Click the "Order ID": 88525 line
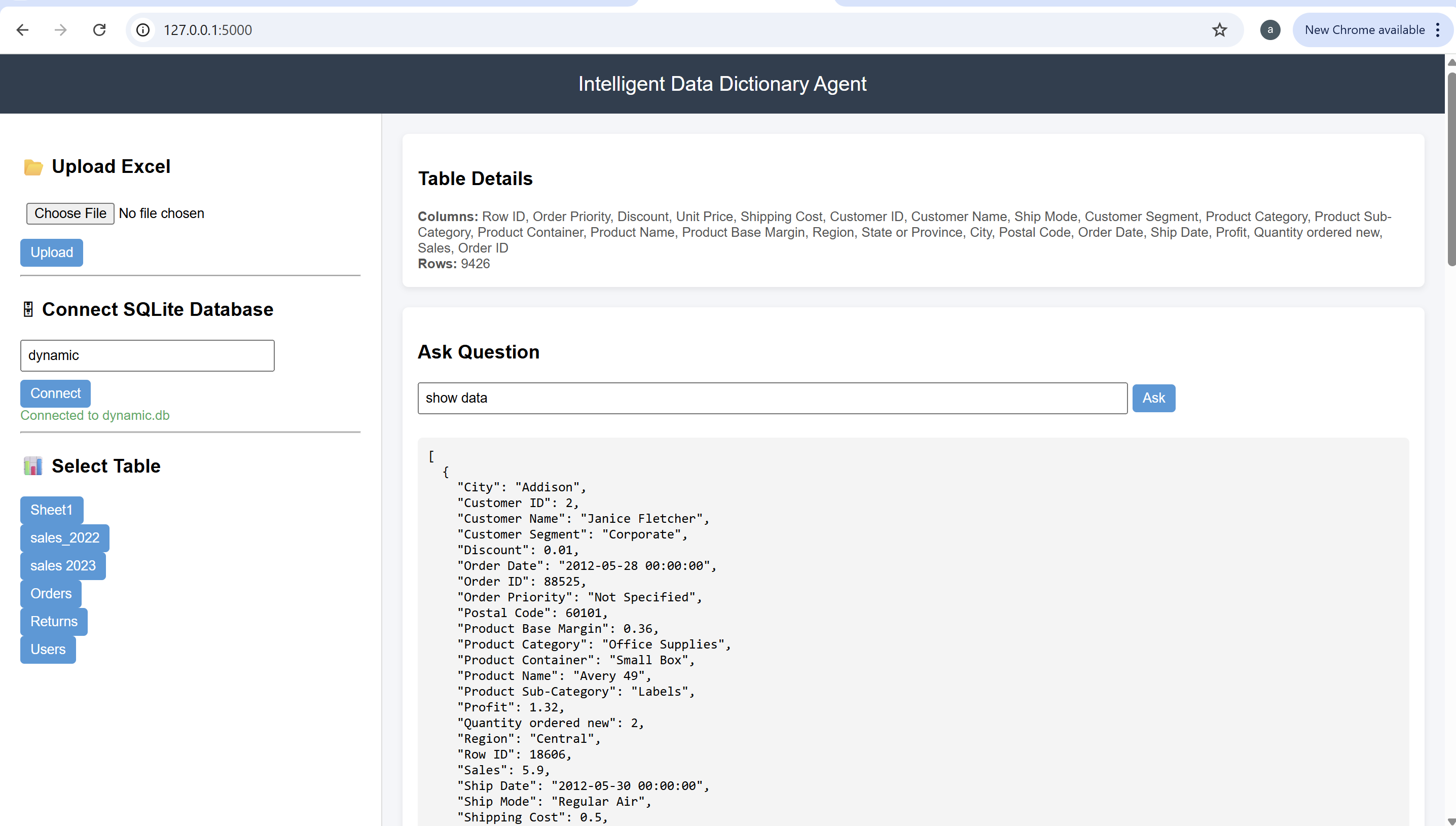 coord(521,582)
